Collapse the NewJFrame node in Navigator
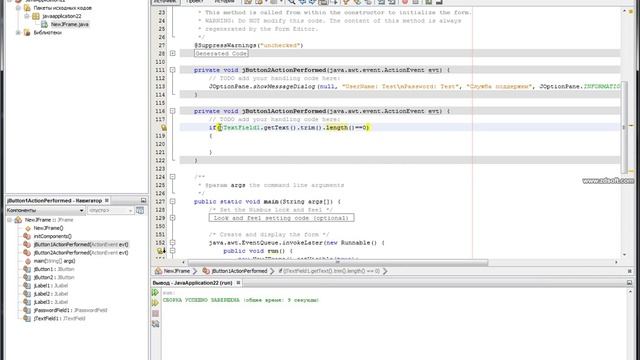 pos(9,220)
